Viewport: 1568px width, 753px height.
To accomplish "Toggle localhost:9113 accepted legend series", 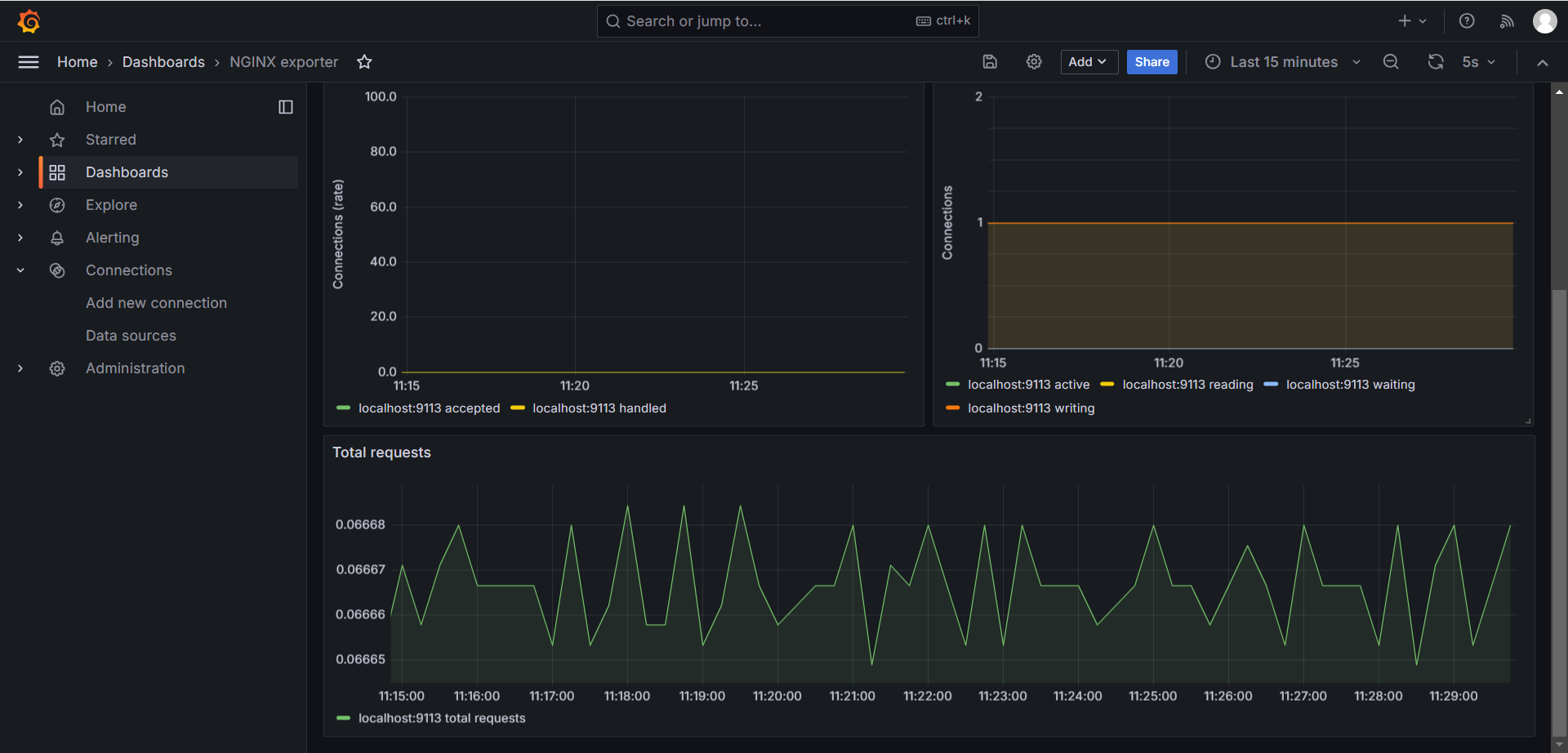I will point(429,408).
